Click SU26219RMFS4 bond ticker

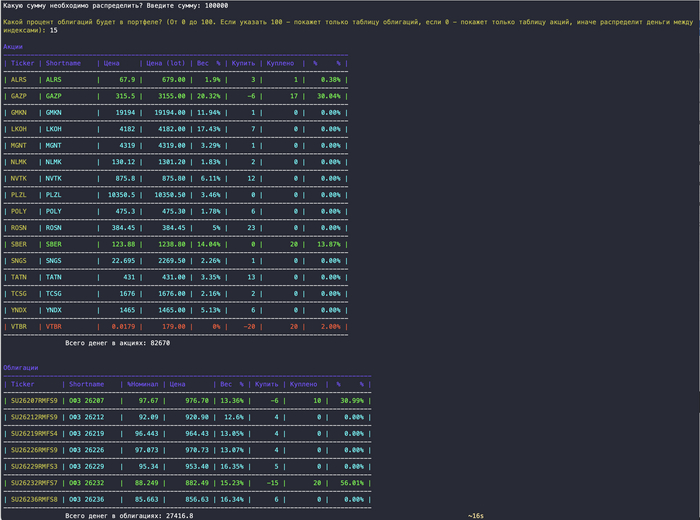point(34,434)
